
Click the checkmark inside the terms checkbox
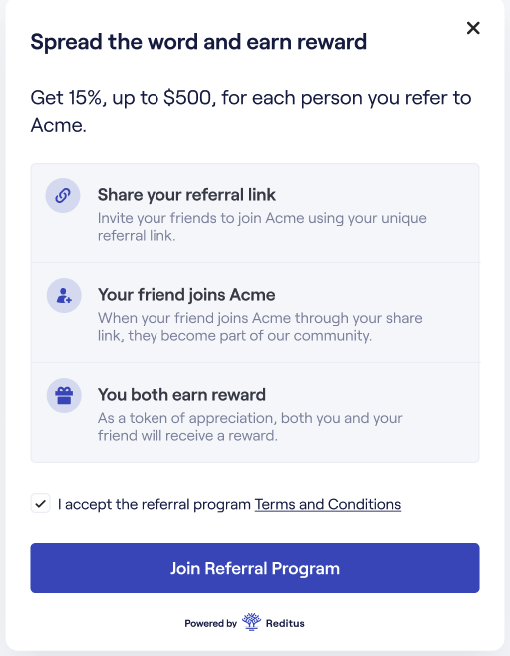[41, 503]
